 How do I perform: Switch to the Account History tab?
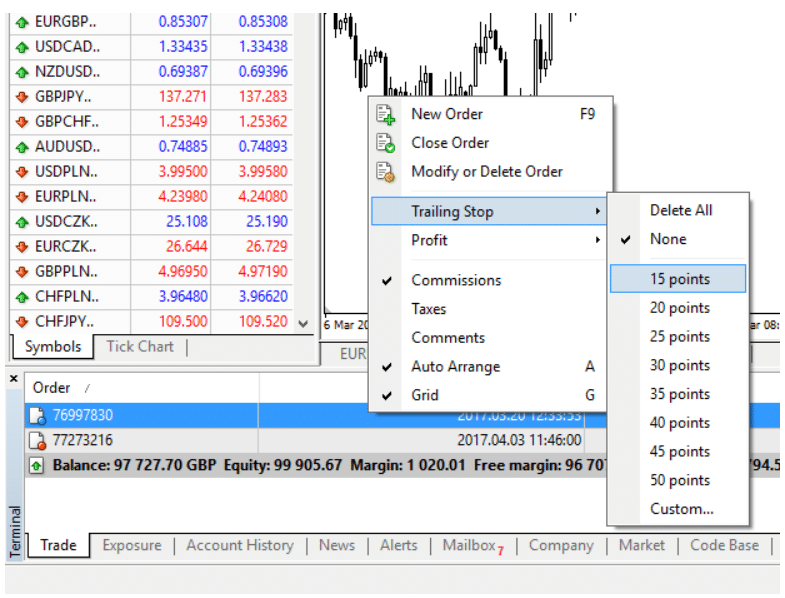[x=240, y=546]
